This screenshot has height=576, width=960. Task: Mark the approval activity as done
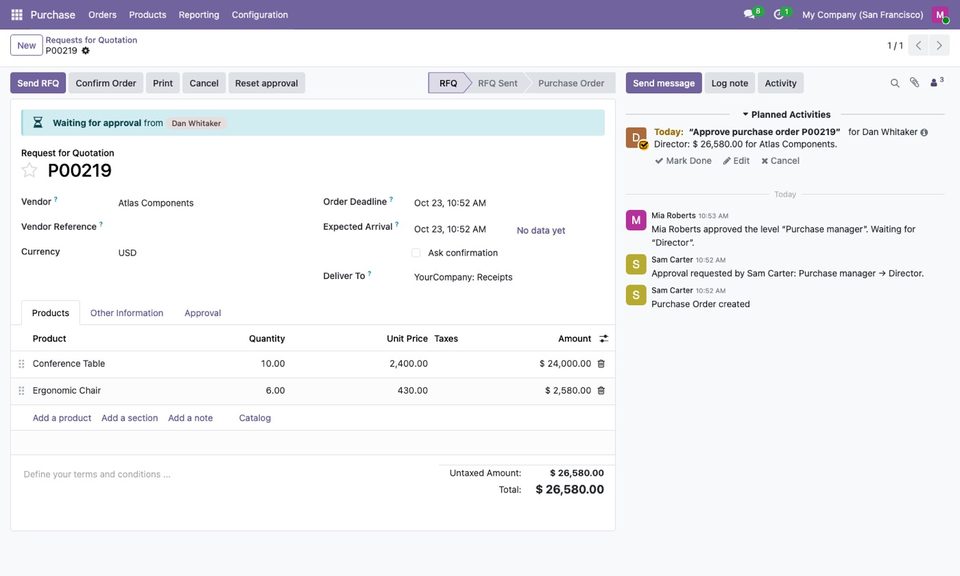click(x=683, y=161)
